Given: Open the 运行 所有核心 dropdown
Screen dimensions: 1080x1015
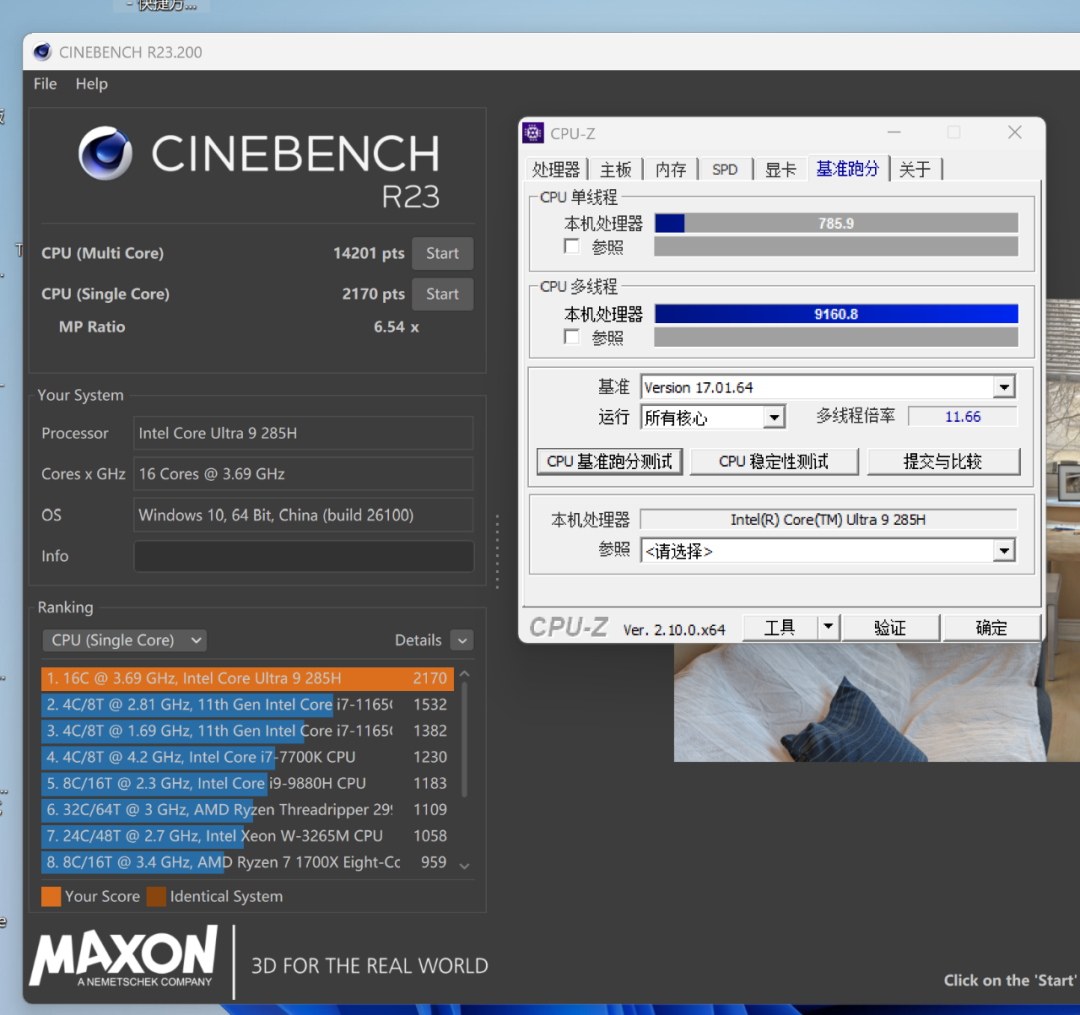Looking at the screenshot, I should point(774,417).
